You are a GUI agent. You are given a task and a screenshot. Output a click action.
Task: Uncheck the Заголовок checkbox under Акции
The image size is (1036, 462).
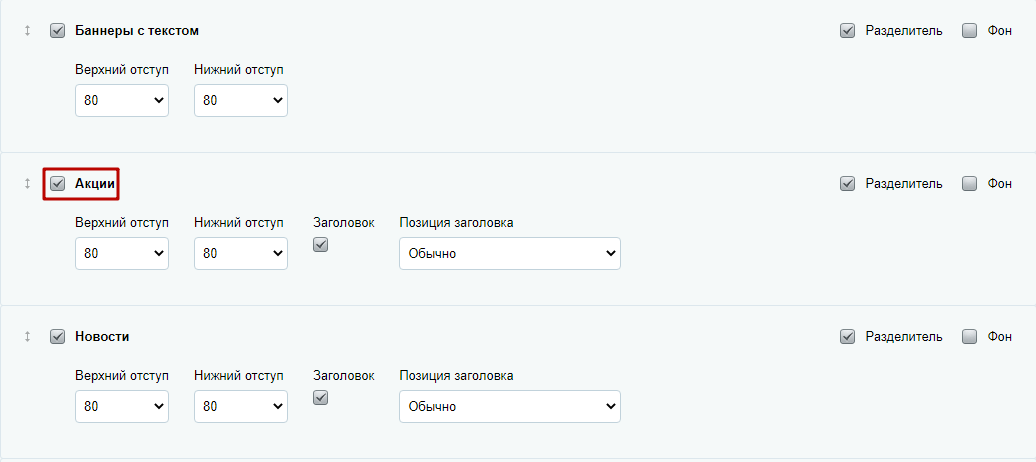pyautogui.click(x=320, y=245)
